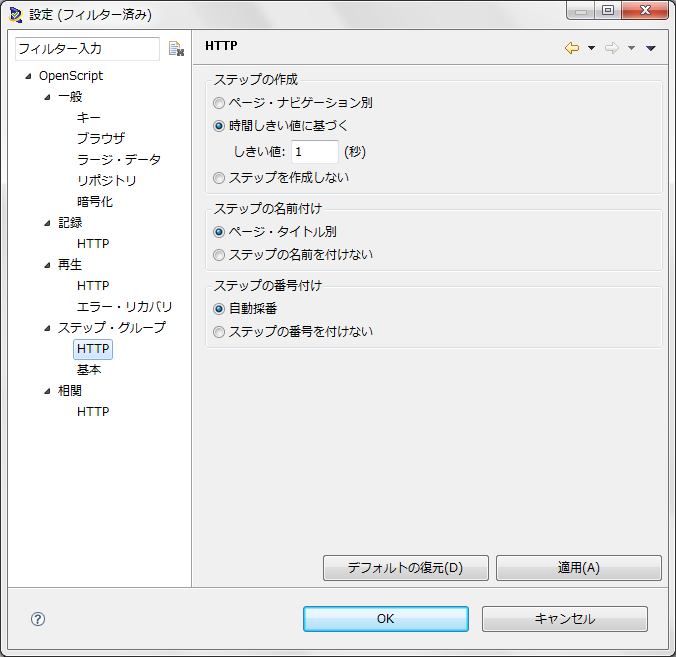Image resolution: width=676 pixels, height=657 pixels.
Task: Open the ラージ・データ preferences page
Action: [119, 160]
